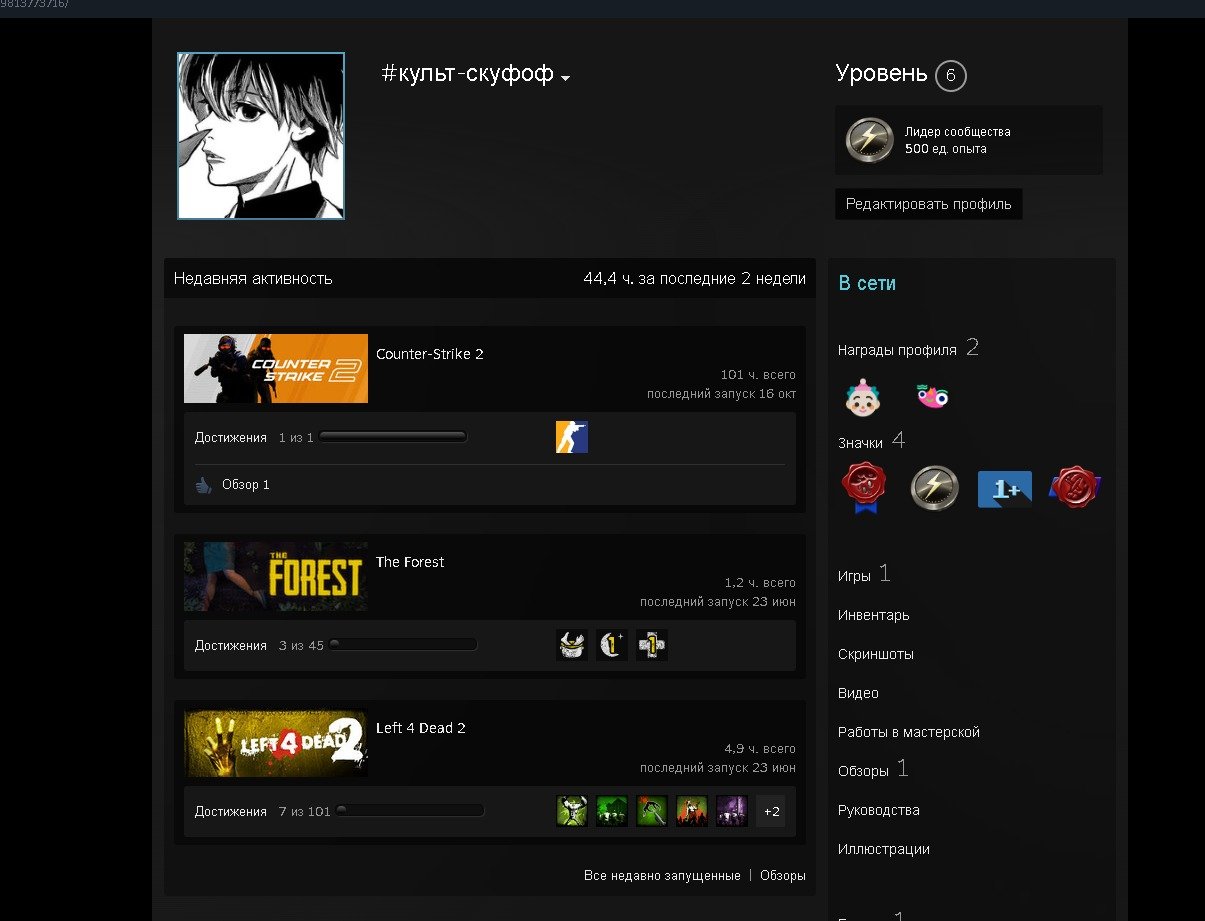Click Все недавно запущенные link
Screen dimensions: 1205x921
pyautogui.click(x=662, y=875)
